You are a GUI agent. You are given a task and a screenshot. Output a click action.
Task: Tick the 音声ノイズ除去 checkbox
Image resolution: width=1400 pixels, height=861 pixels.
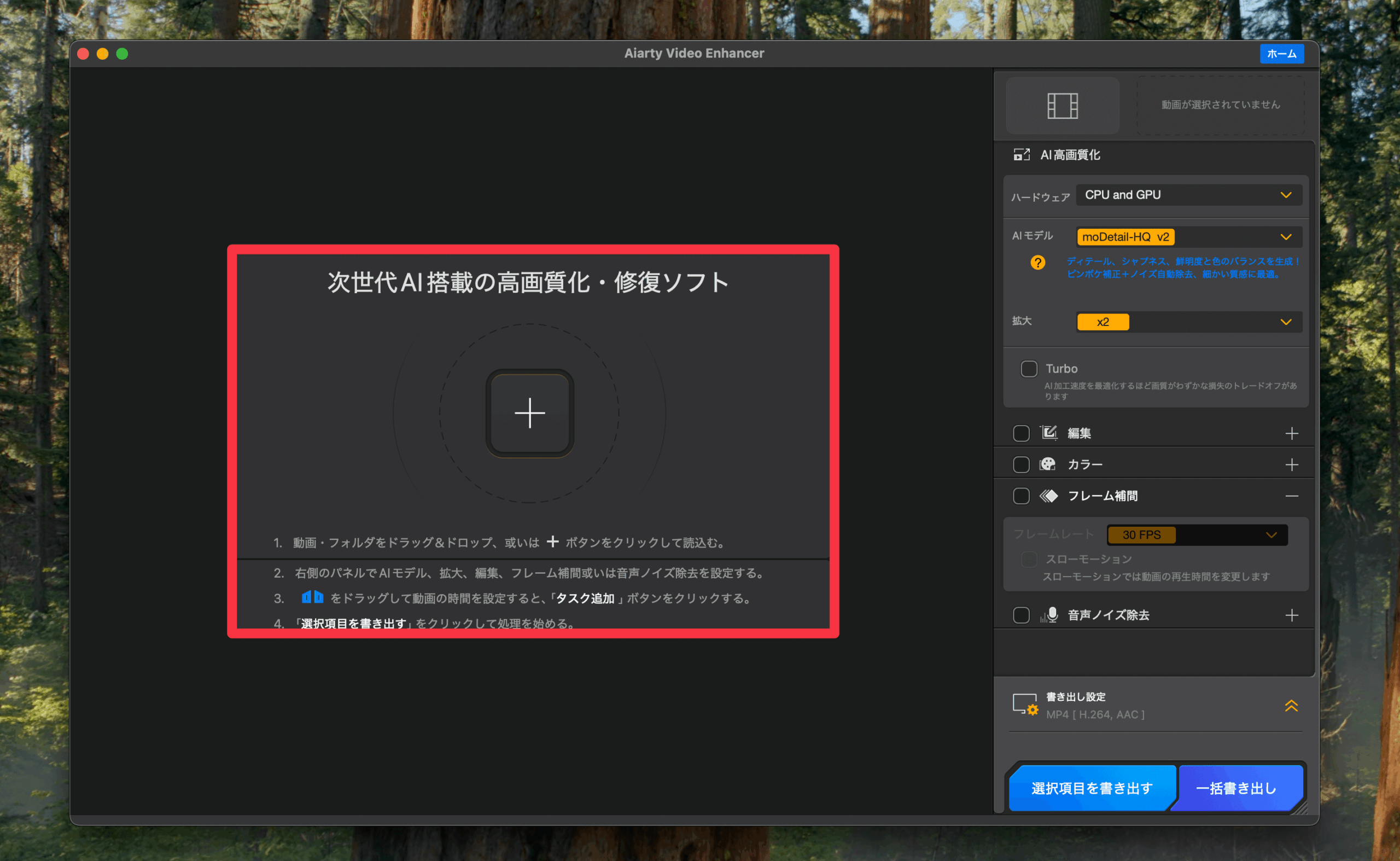1021,615
